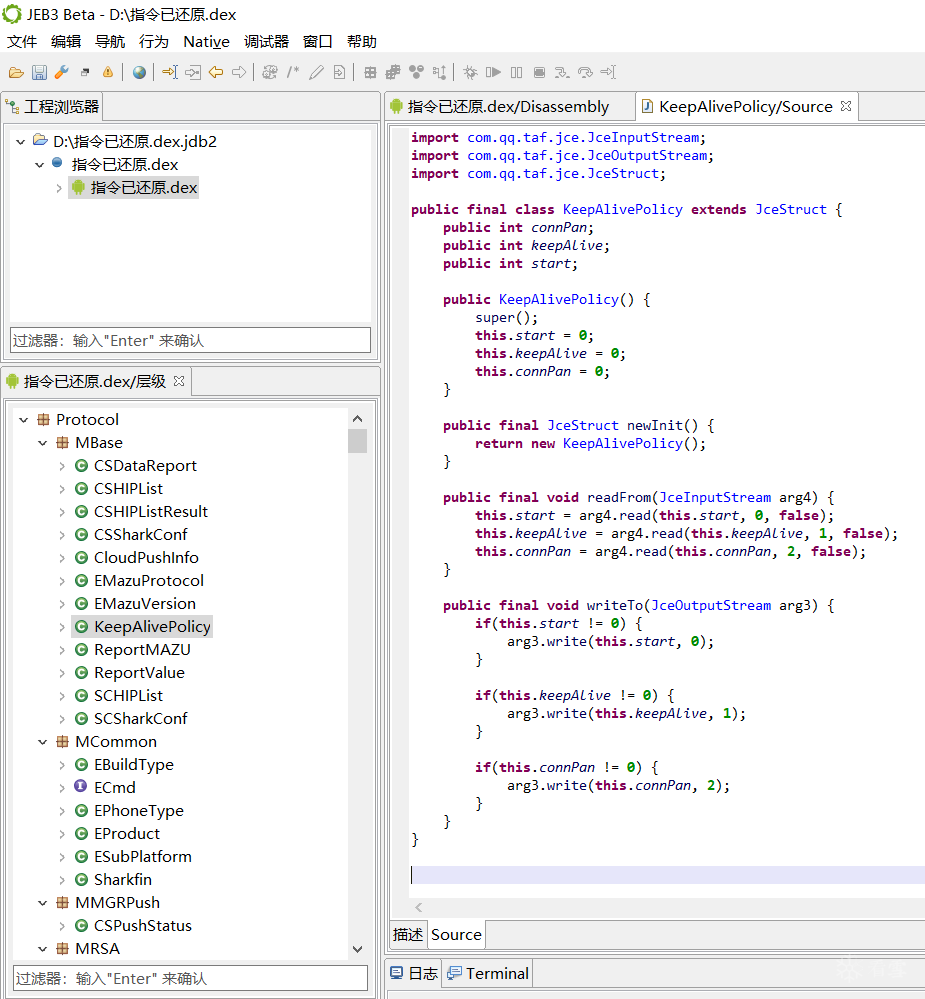This screenshot has width=925, height=999.
Task: Collapse the Protocol package node
Action: click(x=23, y=420)
